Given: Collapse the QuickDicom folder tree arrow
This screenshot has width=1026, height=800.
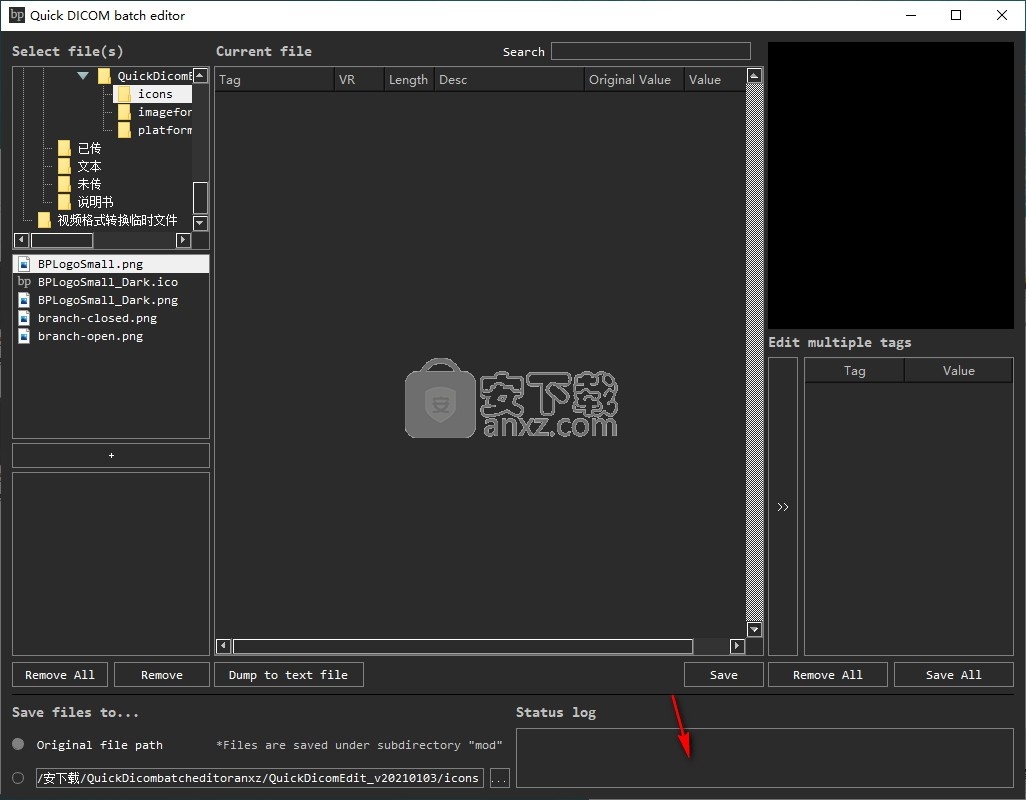Looking at the screenshot, I should pos(82,76).
